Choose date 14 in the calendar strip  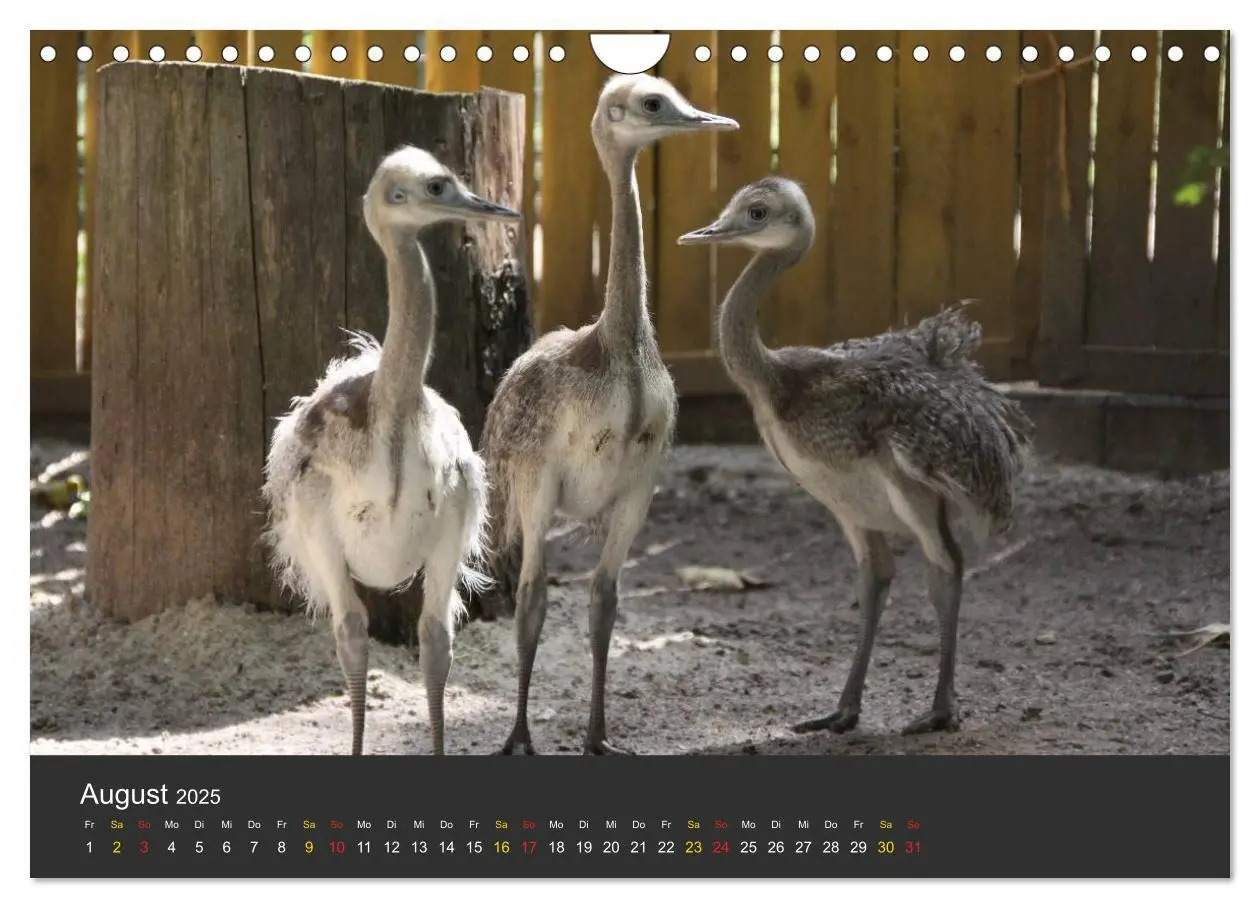point(447,847)
